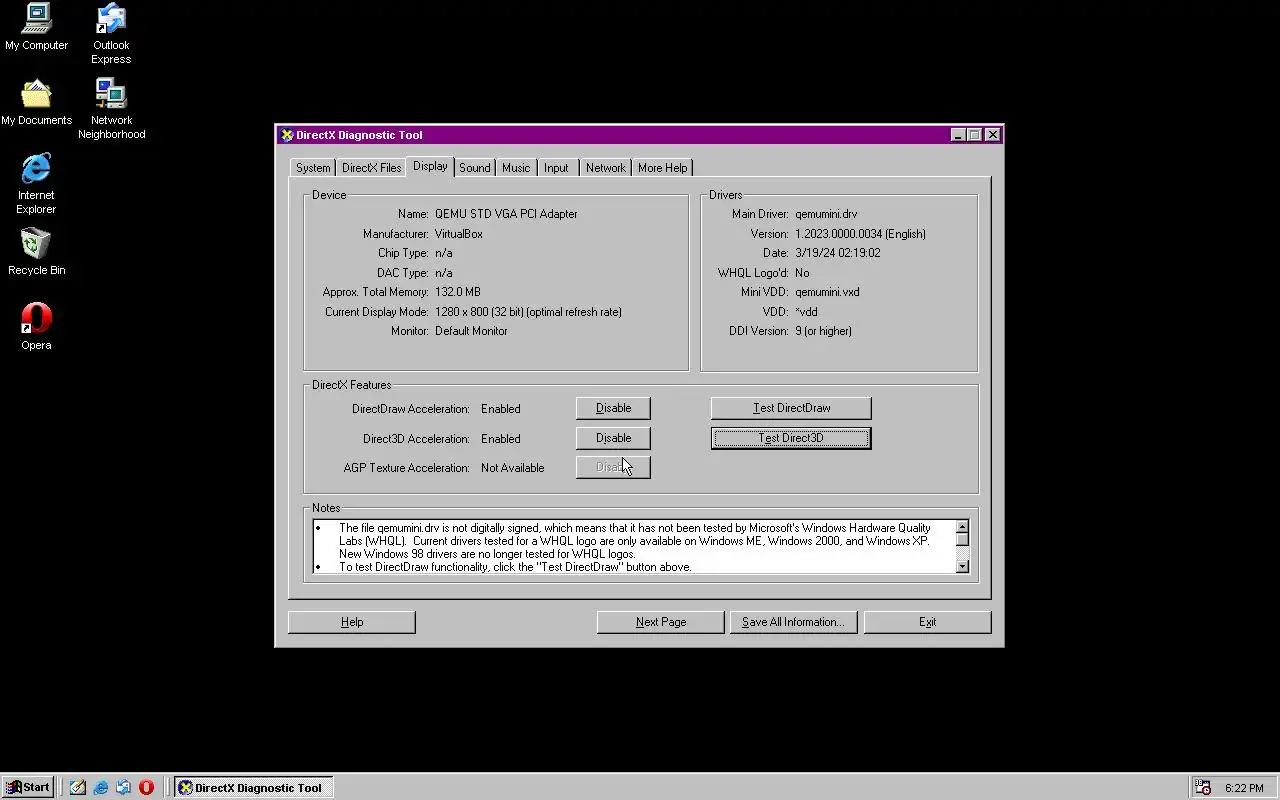Screen dimensions: 1280x800
Task: Launch Internet Explorer desktop icon
Action: [x=36, y=184]
